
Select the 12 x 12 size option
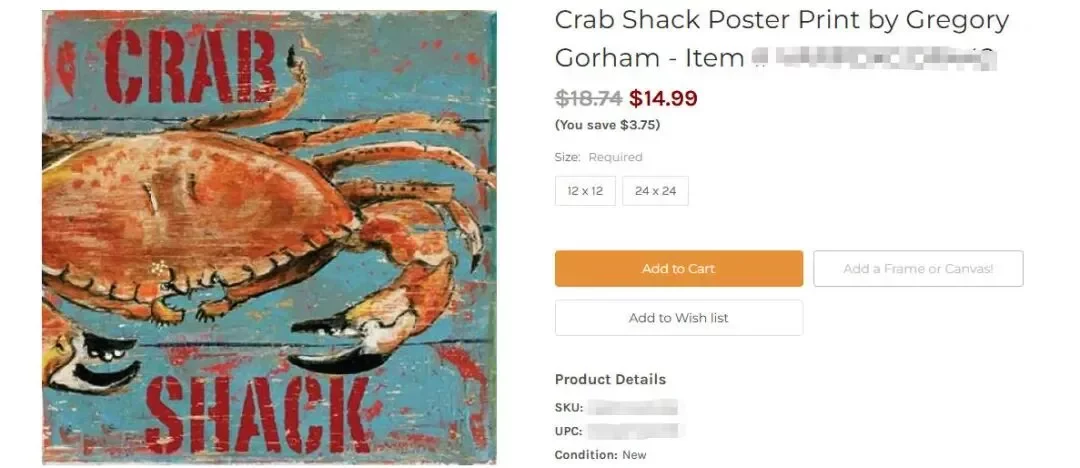click(585, 191)
